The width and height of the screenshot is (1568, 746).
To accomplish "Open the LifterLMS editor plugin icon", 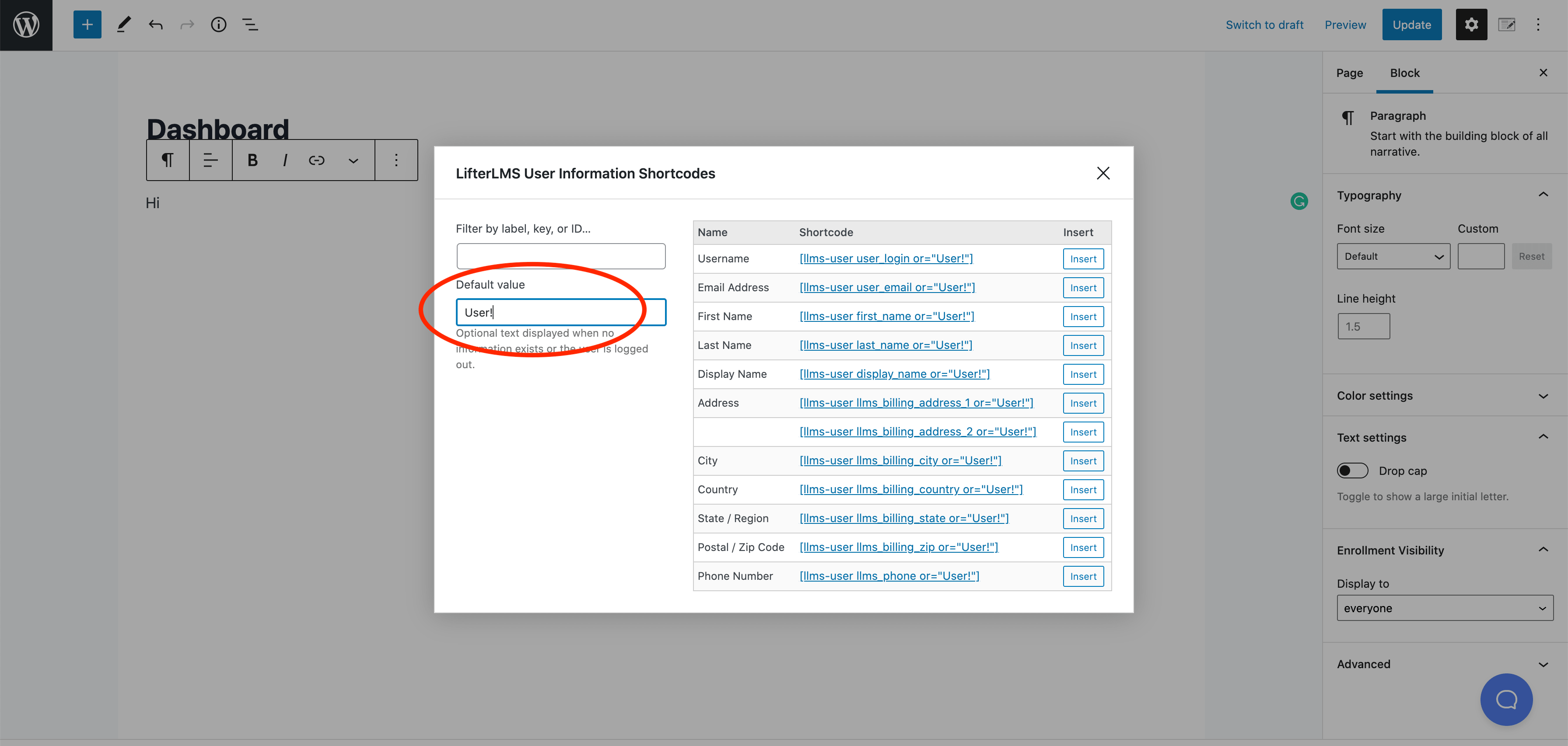I will pos(1507,25).
